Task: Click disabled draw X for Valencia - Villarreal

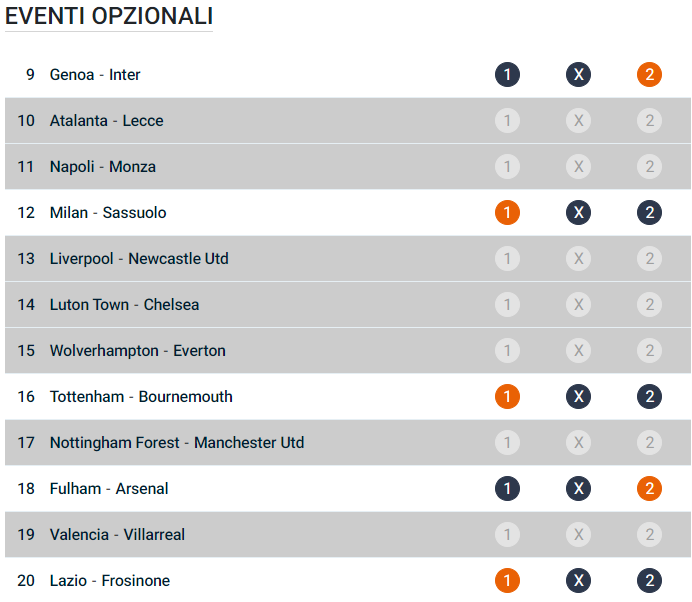Action: click(578, 535)
